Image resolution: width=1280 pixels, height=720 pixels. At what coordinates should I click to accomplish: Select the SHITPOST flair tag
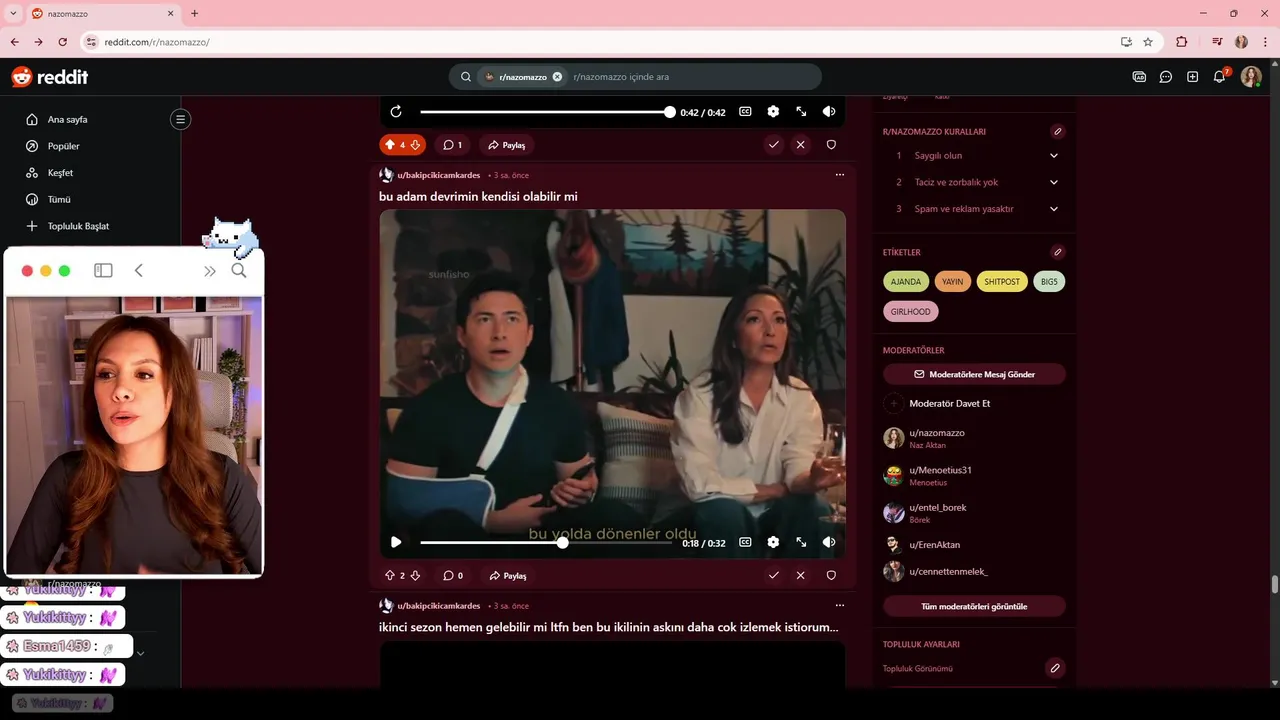point(1002,282)
